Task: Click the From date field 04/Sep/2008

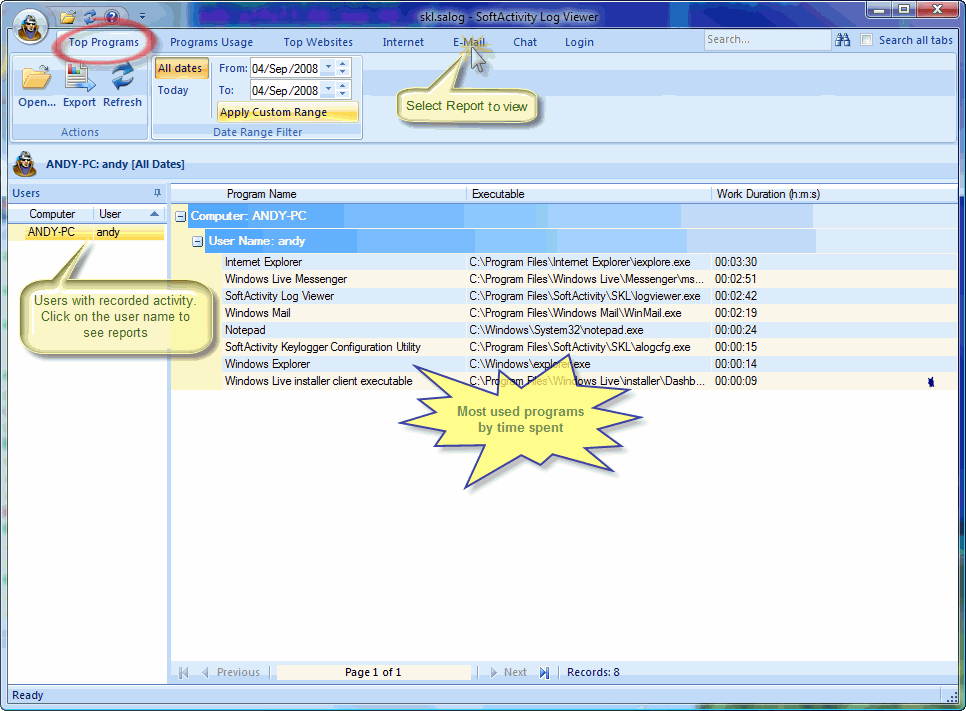Action: (286, 68)
